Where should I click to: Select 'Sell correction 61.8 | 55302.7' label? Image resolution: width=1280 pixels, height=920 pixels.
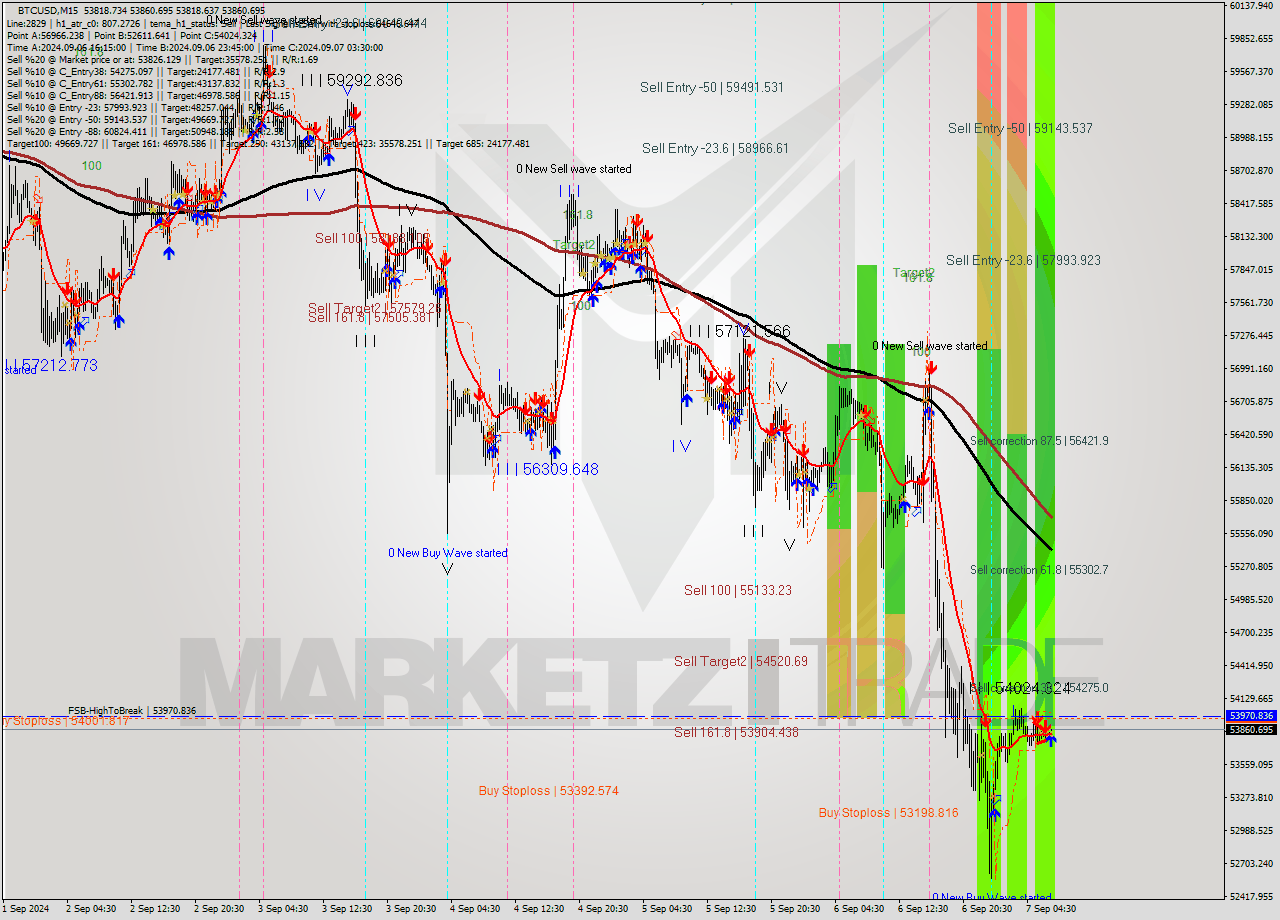click(x=1039, y=570)
